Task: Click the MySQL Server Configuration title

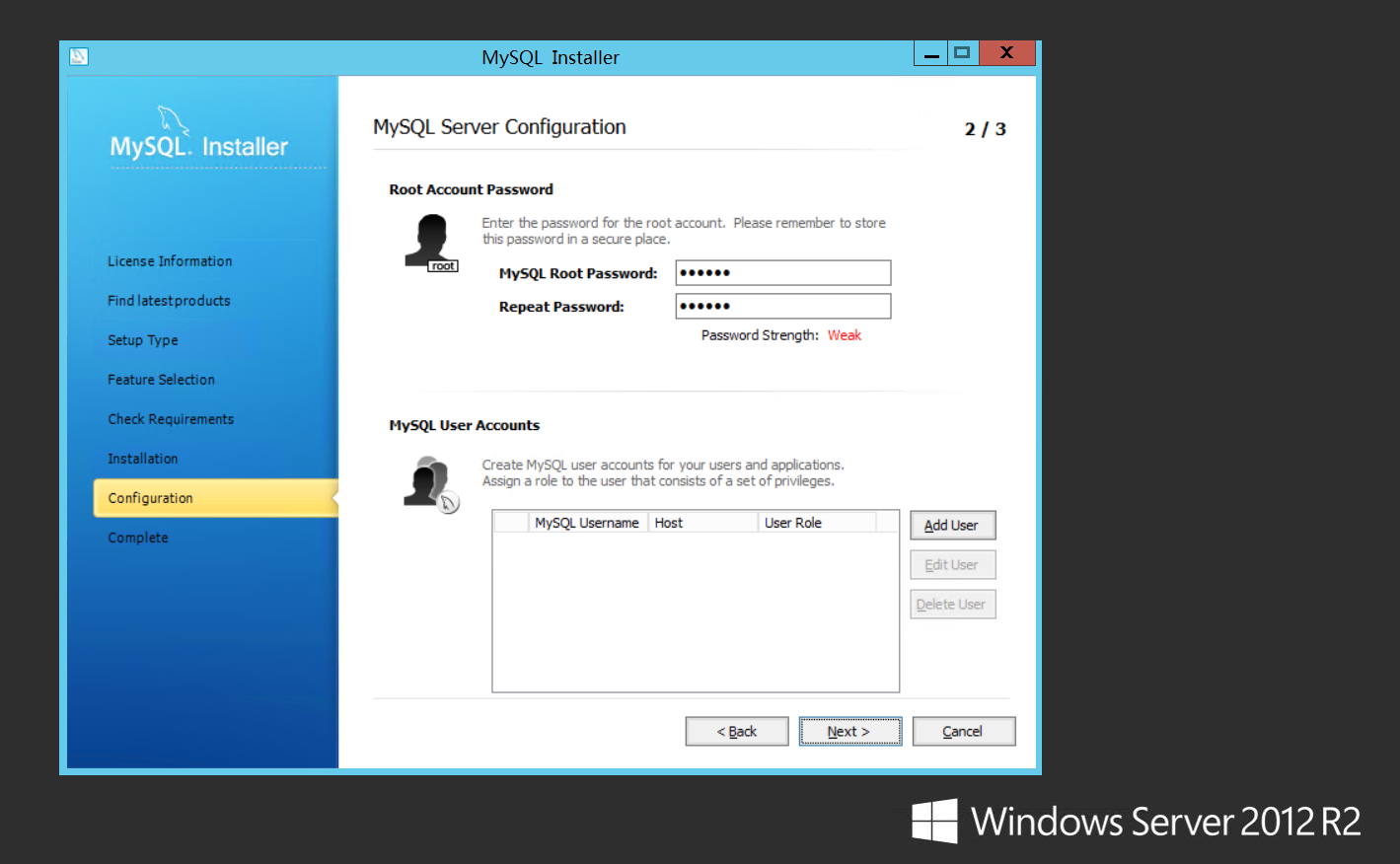Action: 499,127
